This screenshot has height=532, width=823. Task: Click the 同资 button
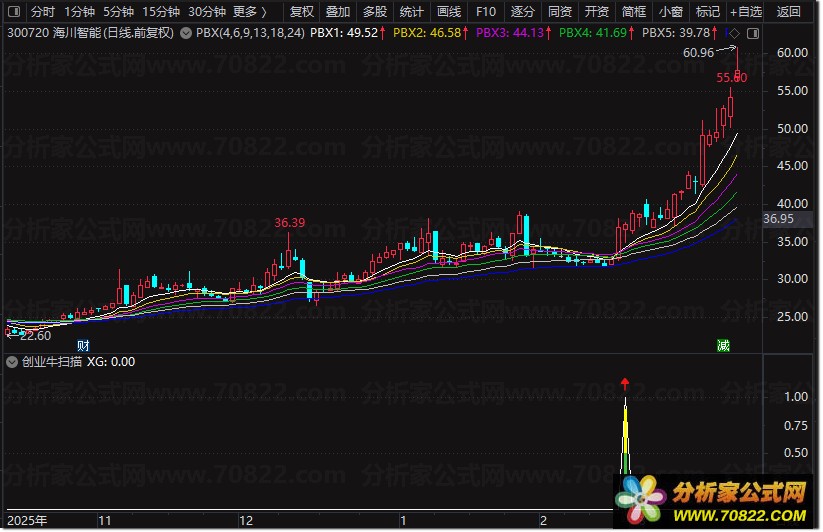point(560,11)
